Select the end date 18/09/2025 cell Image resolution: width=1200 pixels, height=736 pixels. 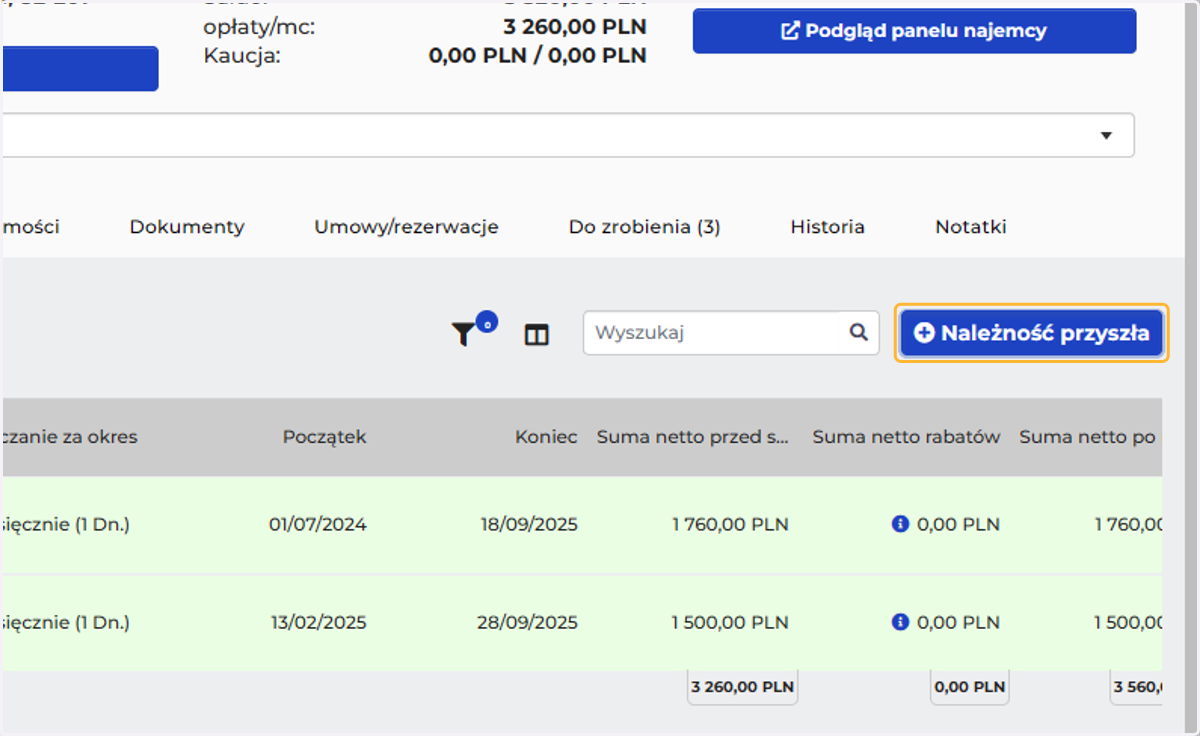pos(527,524)
